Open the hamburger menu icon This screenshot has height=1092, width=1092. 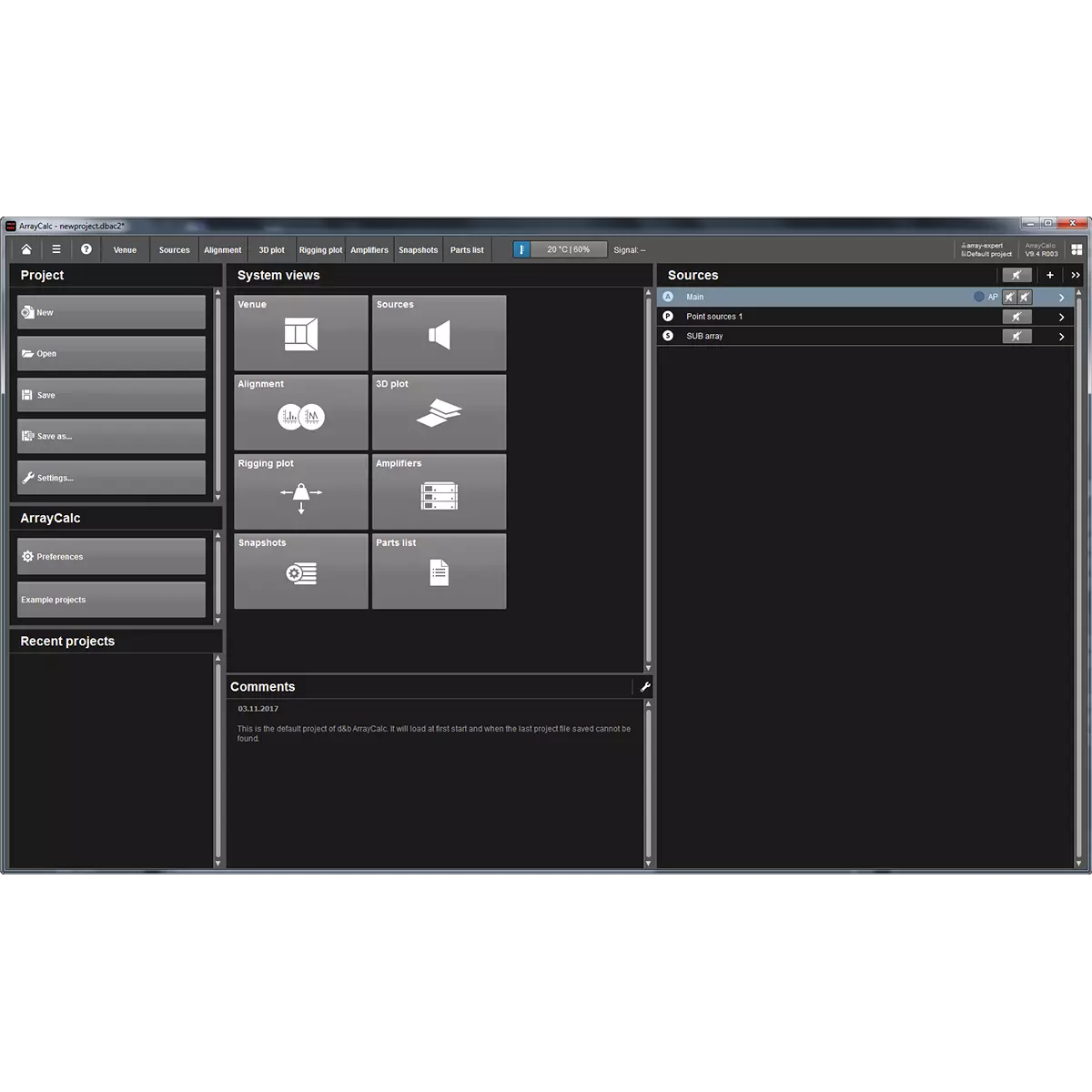pyautogui.click(x=56, y=249)
